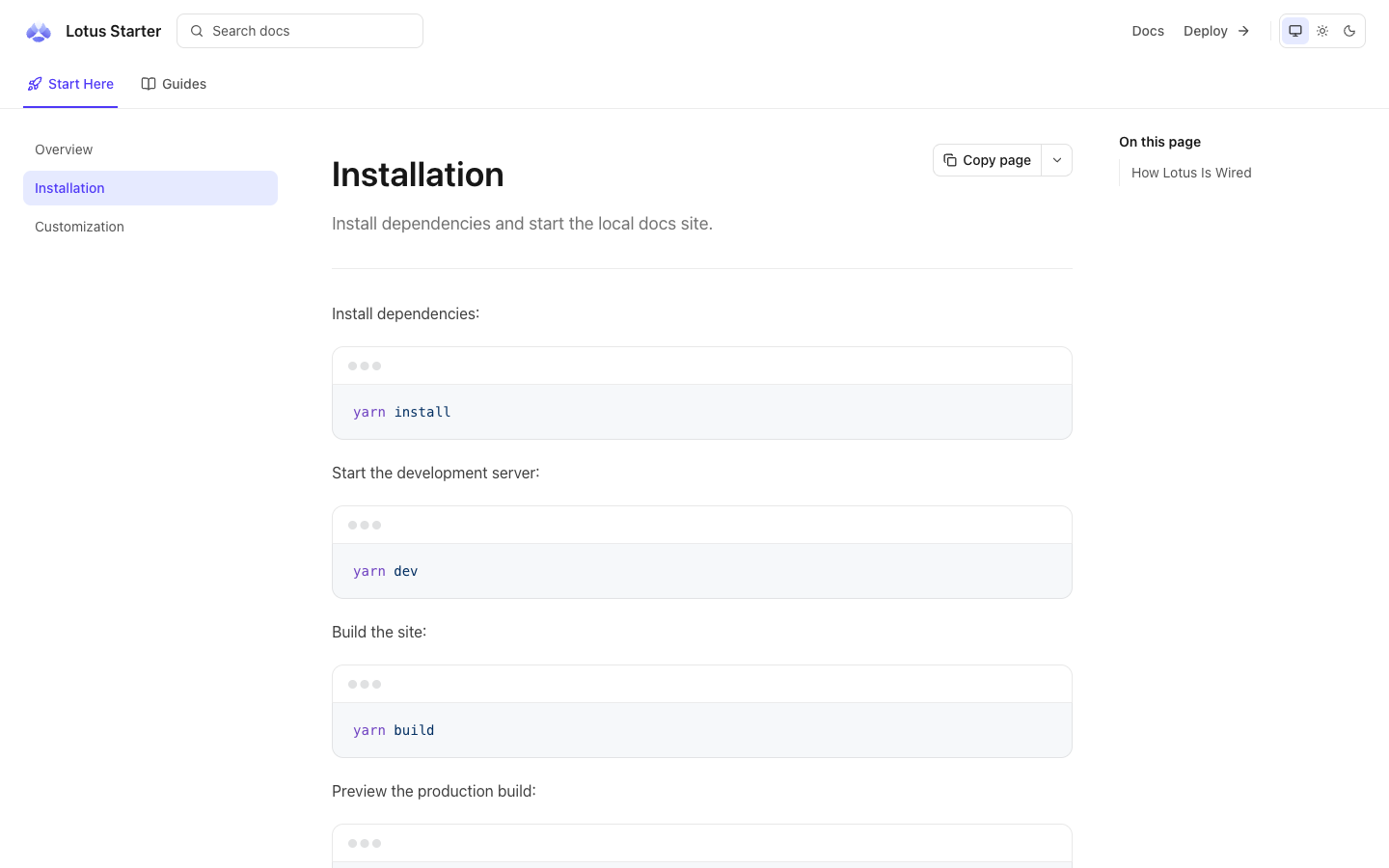The width and height of the screenshot is (1389, 868).
Task: Open the Start Here tab
Action: tap(70, 84)
